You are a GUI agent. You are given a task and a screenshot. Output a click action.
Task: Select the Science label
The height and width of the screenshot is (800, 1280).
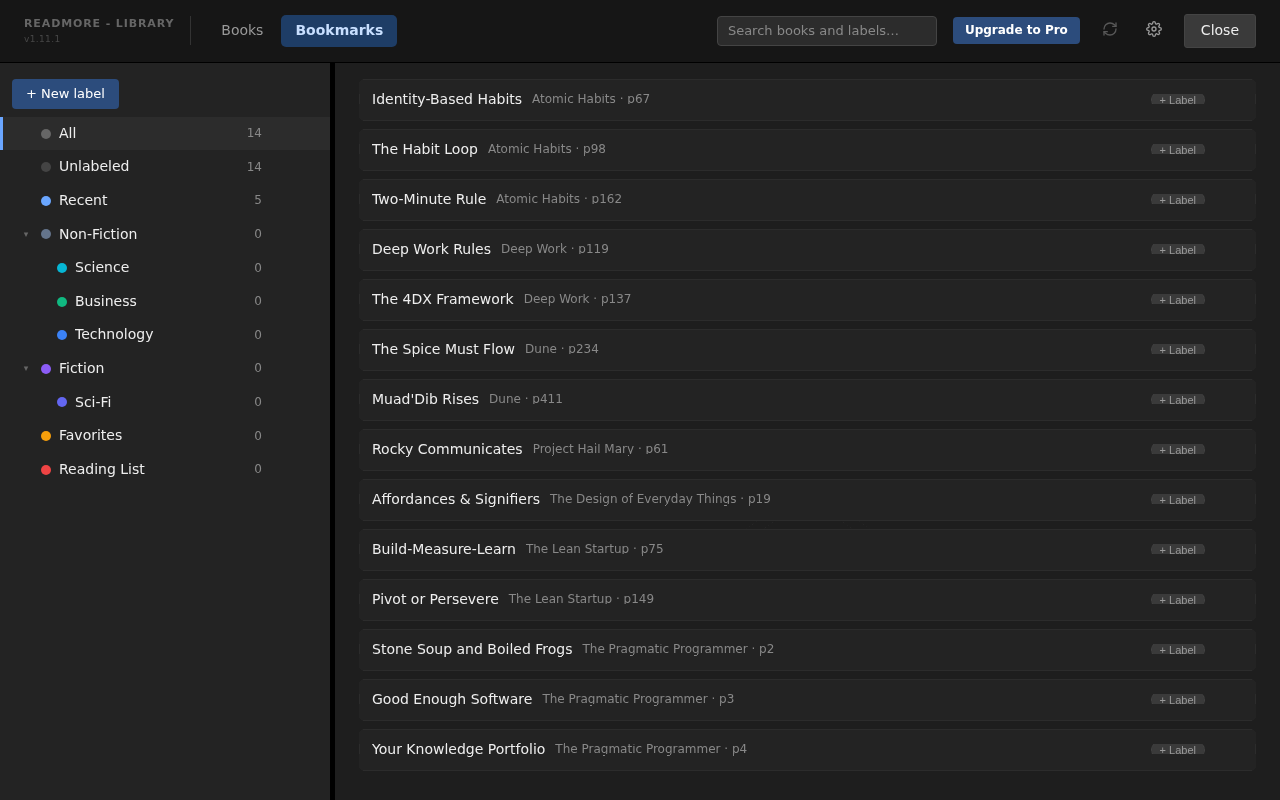[165, 267]
